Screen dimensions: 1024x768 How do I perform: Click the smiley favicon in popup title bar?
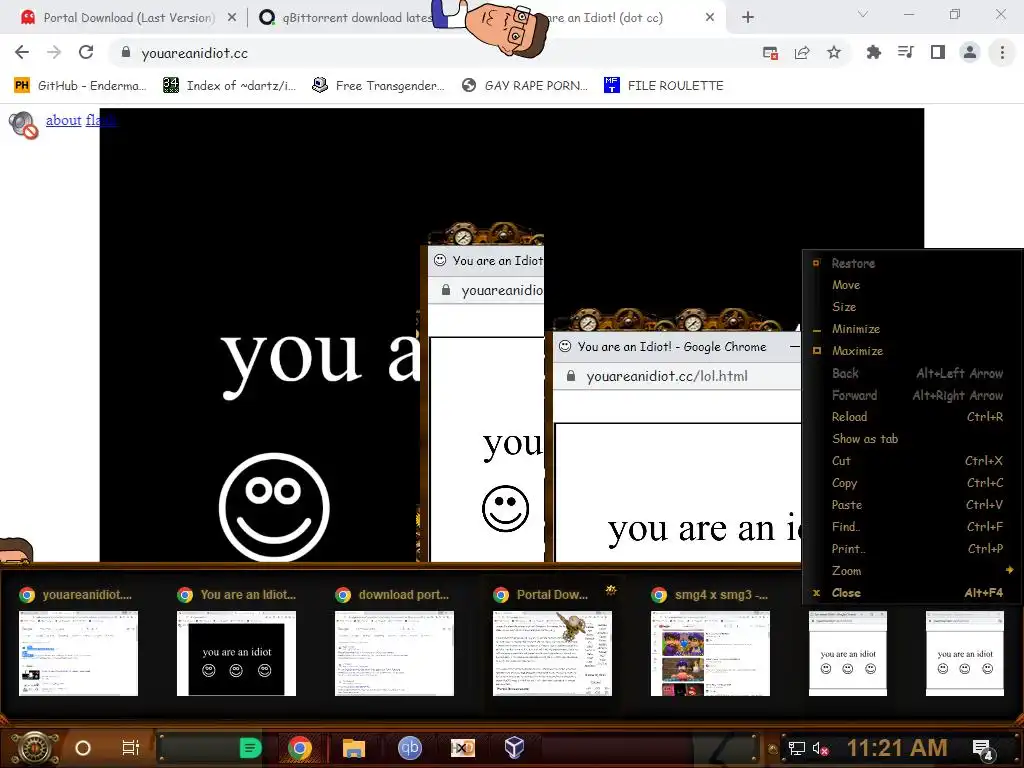[565, 346]
